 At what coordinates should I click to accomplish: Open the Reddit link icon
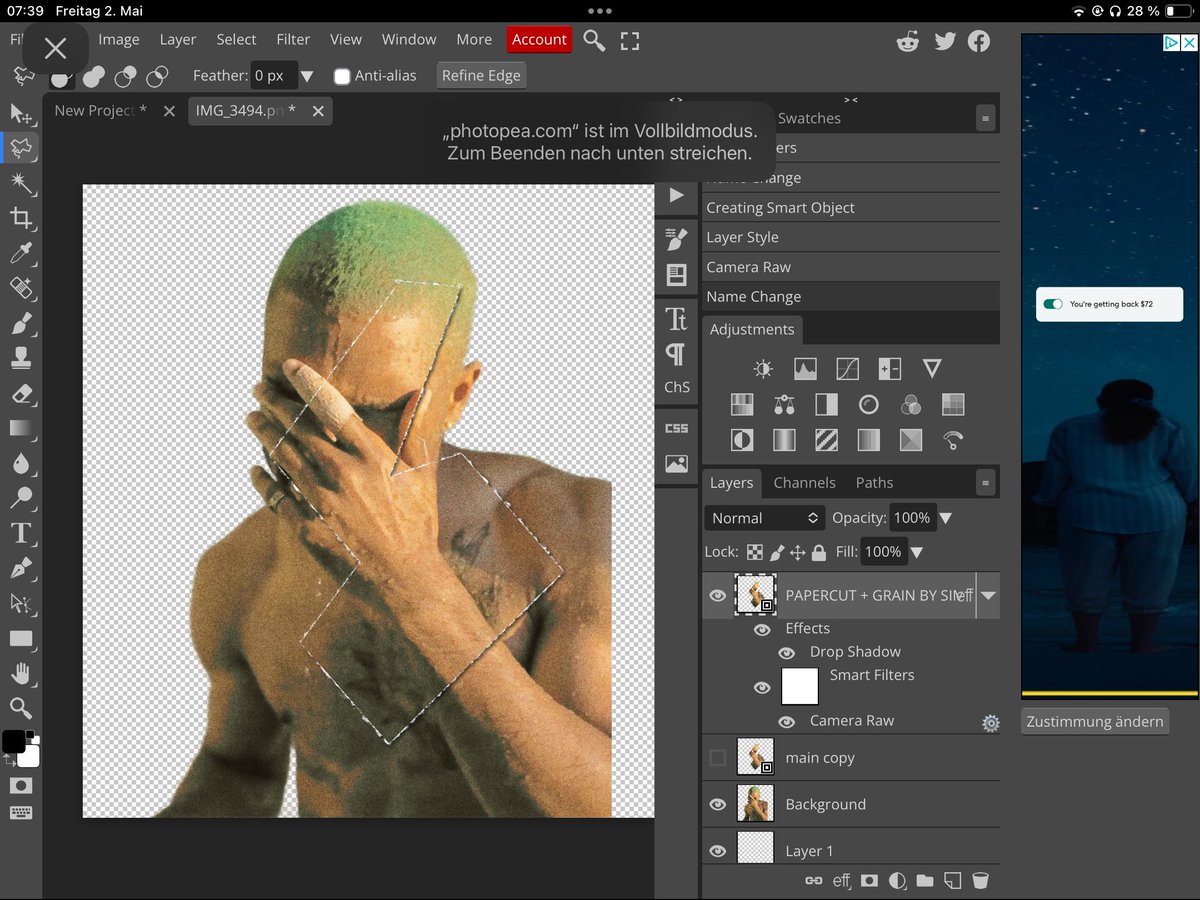tap(908, 41)
